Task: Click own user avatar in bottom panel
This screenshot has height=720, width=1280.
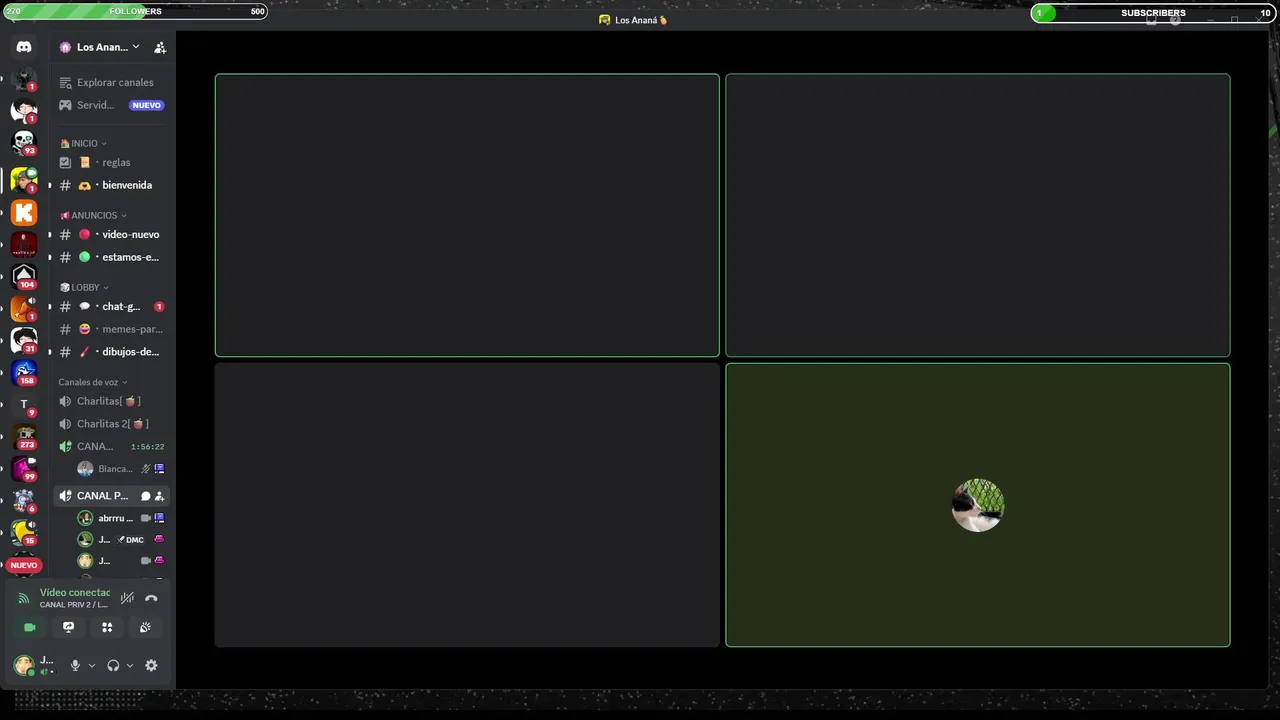Action: point(24,665)
